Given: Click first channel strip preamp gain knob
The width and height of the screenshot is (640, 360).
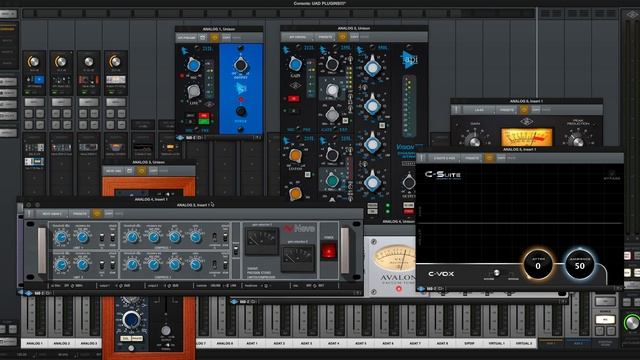Looking at the screenshot, I should (x=33, y=62).
